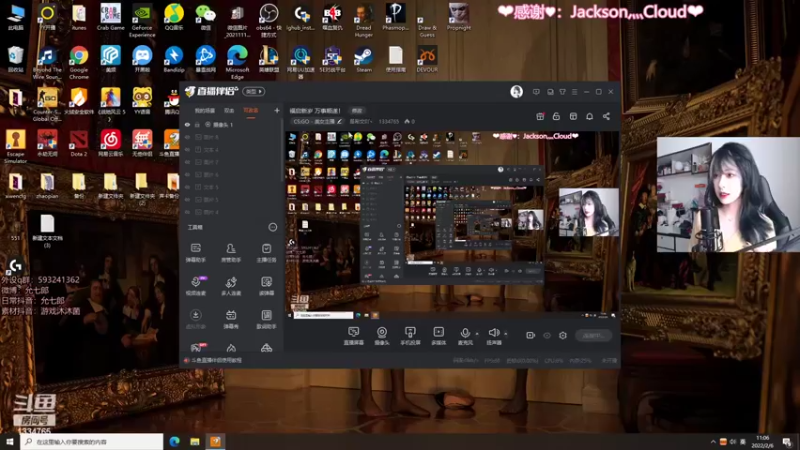This screenshot has width=800, height=450.
Task: Expand the toolbox with the circled more button
Action: (273, 227)
